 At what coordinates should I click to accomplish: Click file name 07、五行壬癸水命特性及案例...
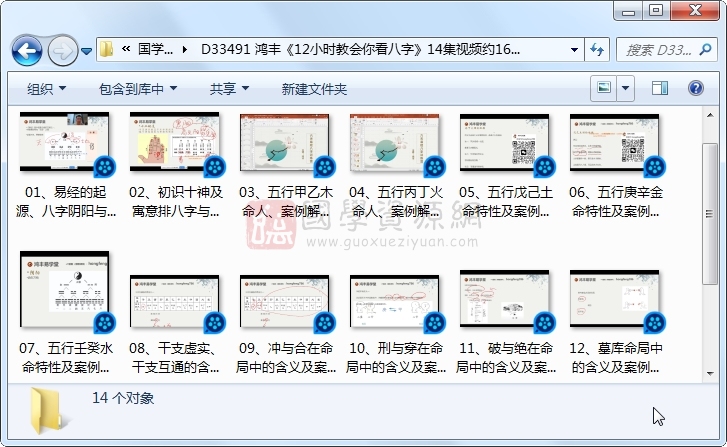[66, 358]
